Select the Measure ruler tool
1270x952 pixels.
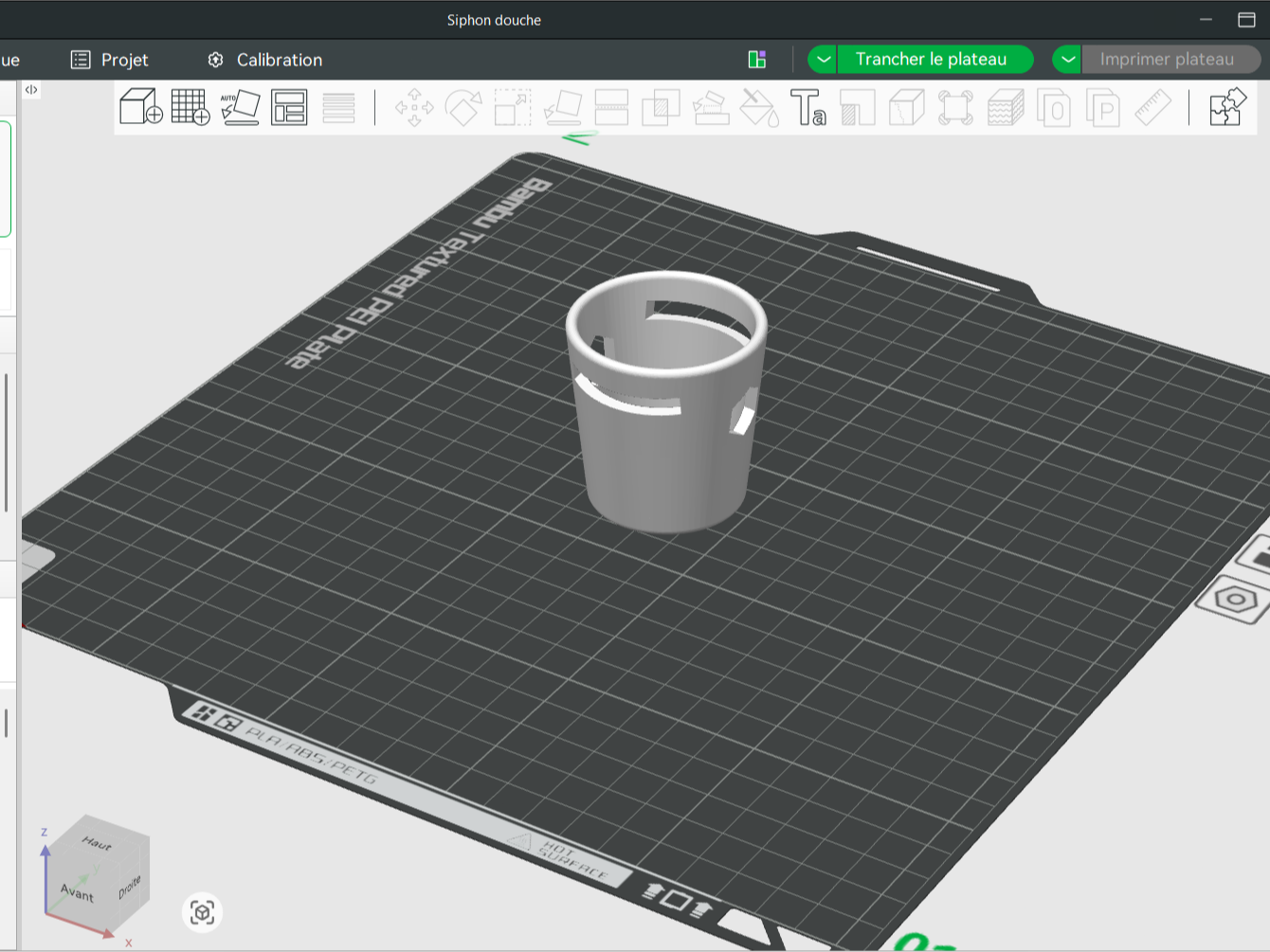coord(1153,107)
